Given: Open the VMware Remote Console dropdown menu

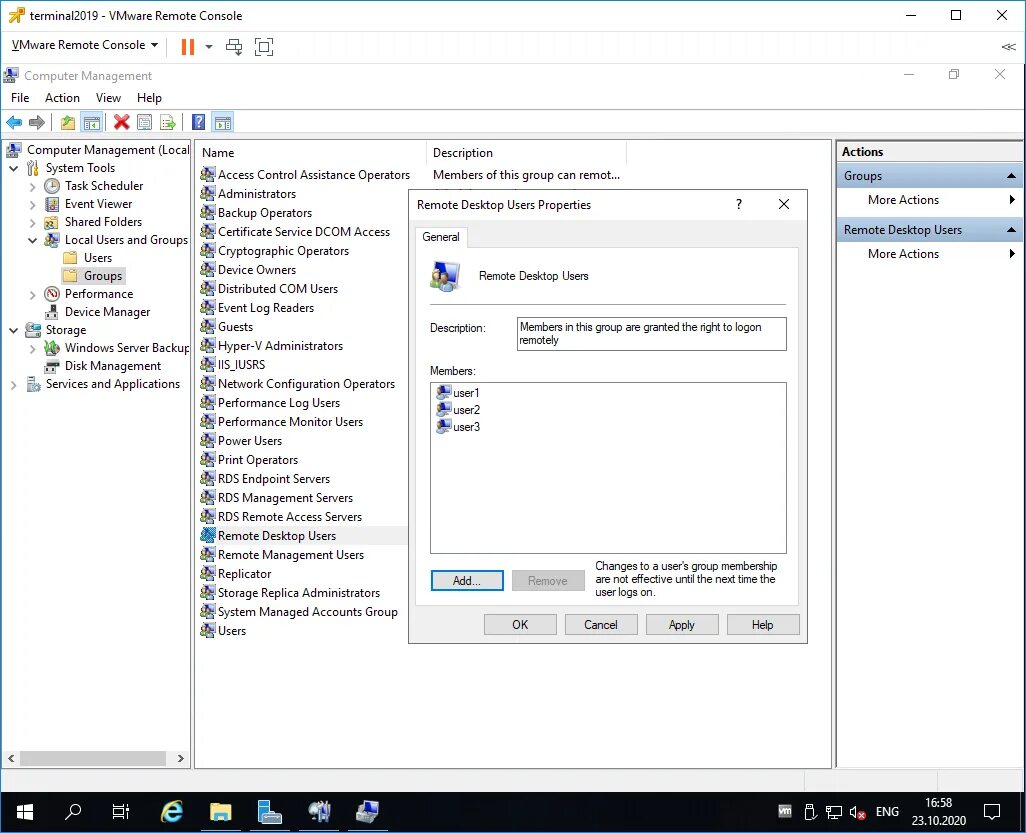Looking at the screenshot, I should [x=85, y=45].
